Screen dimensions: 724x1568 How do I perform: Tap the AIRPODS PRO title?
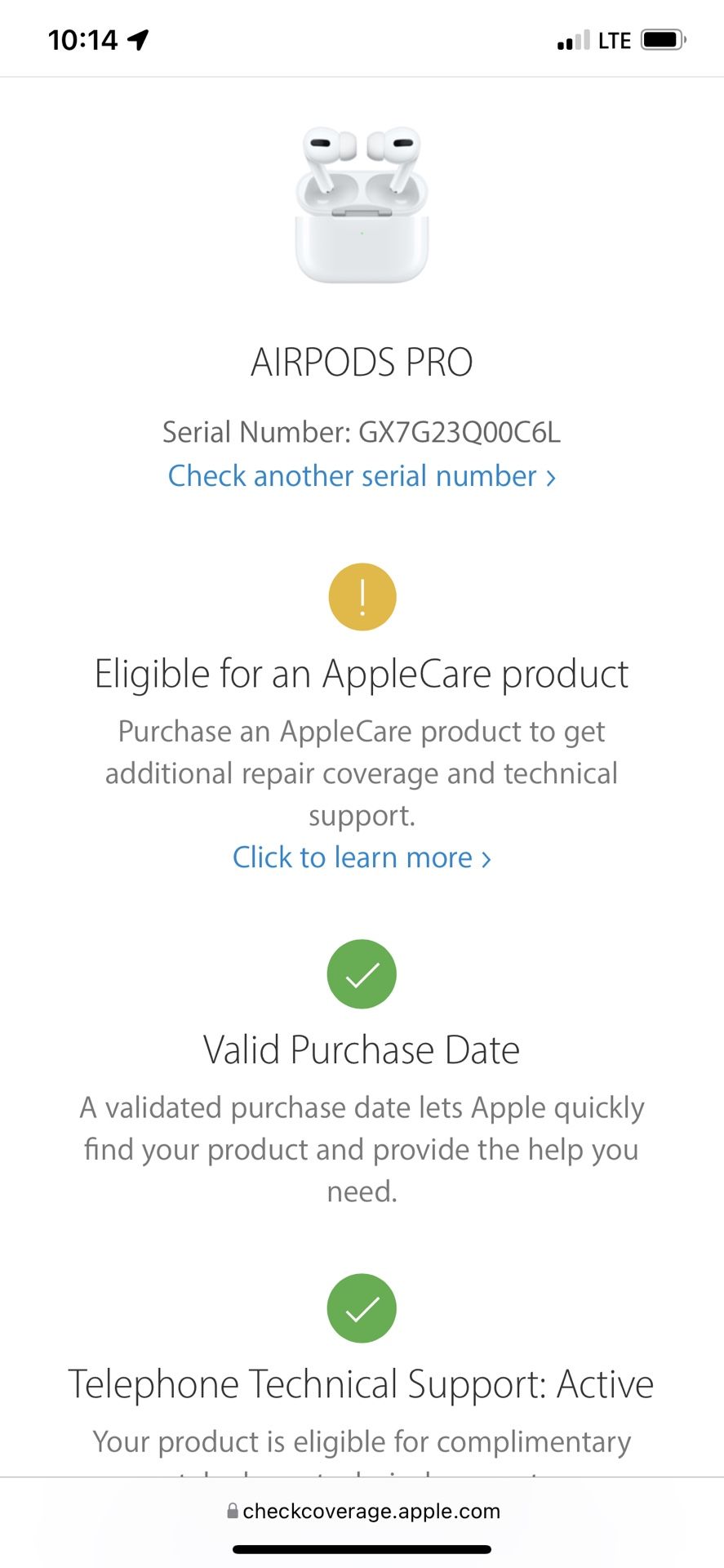[x=362, y=363]
